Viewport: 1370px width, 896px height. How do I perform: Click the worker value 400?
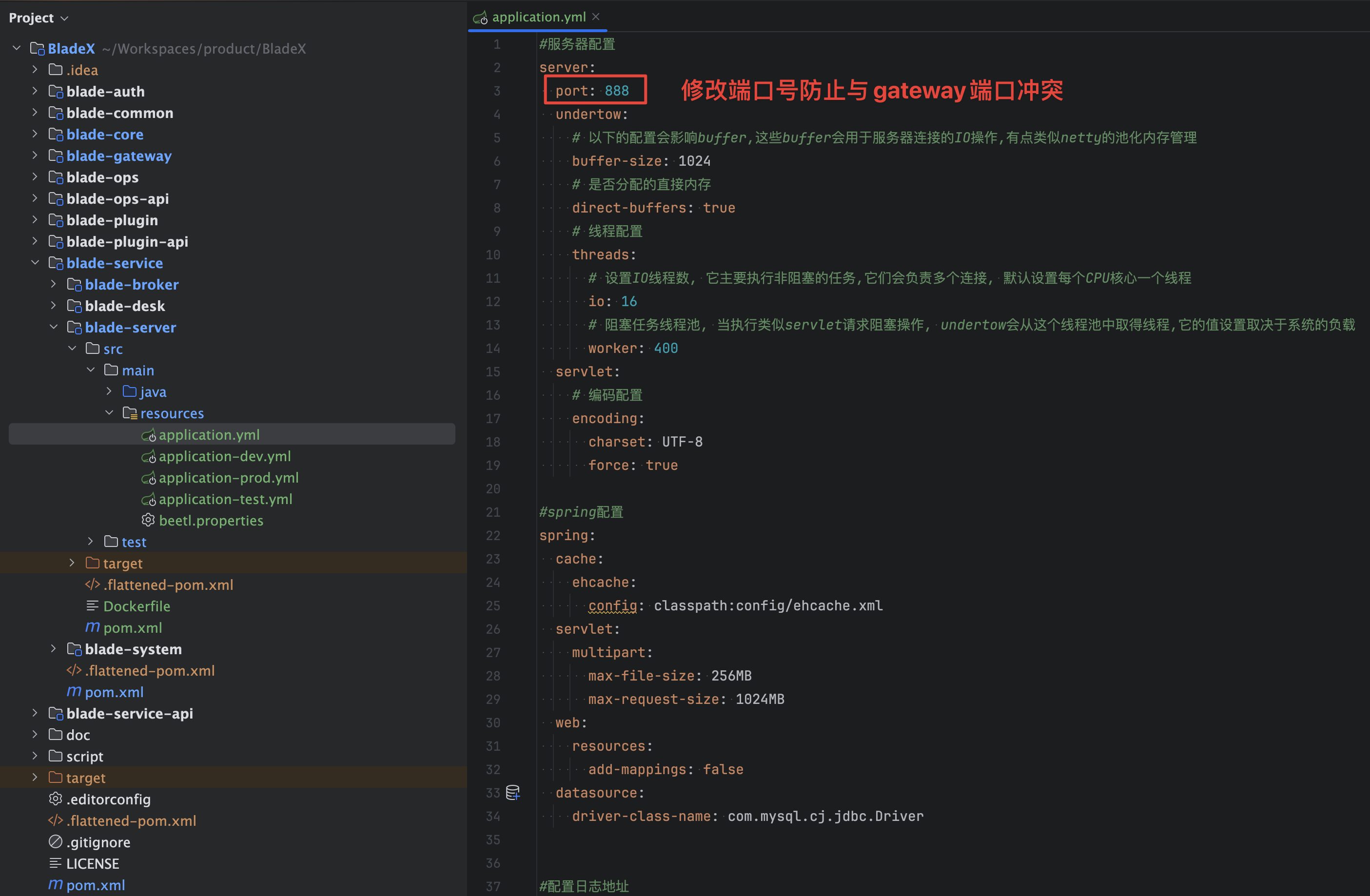pos(666,348)
